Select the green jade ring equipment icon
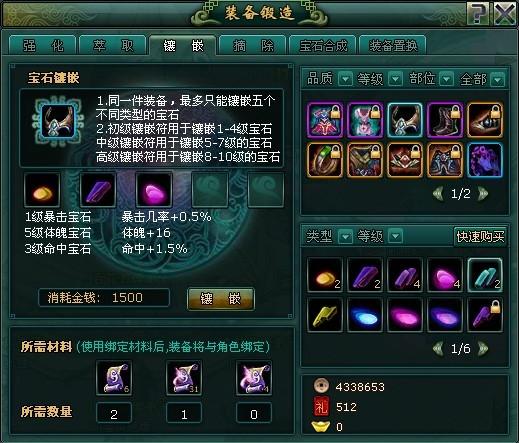Image resolution: width=519 pixels, height=443 pixels. pyautogui.click(x=325, y=160)
